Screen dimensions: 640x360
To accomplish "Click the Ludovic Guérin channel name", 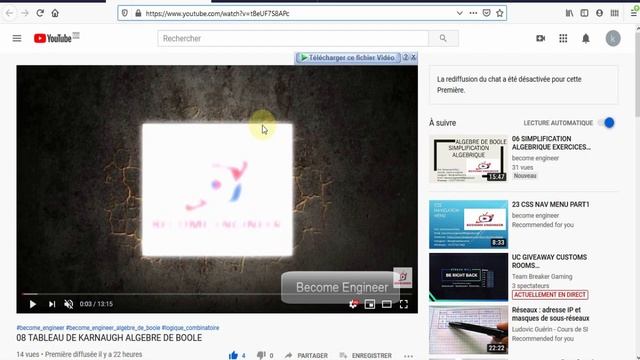I will (550, 329).
